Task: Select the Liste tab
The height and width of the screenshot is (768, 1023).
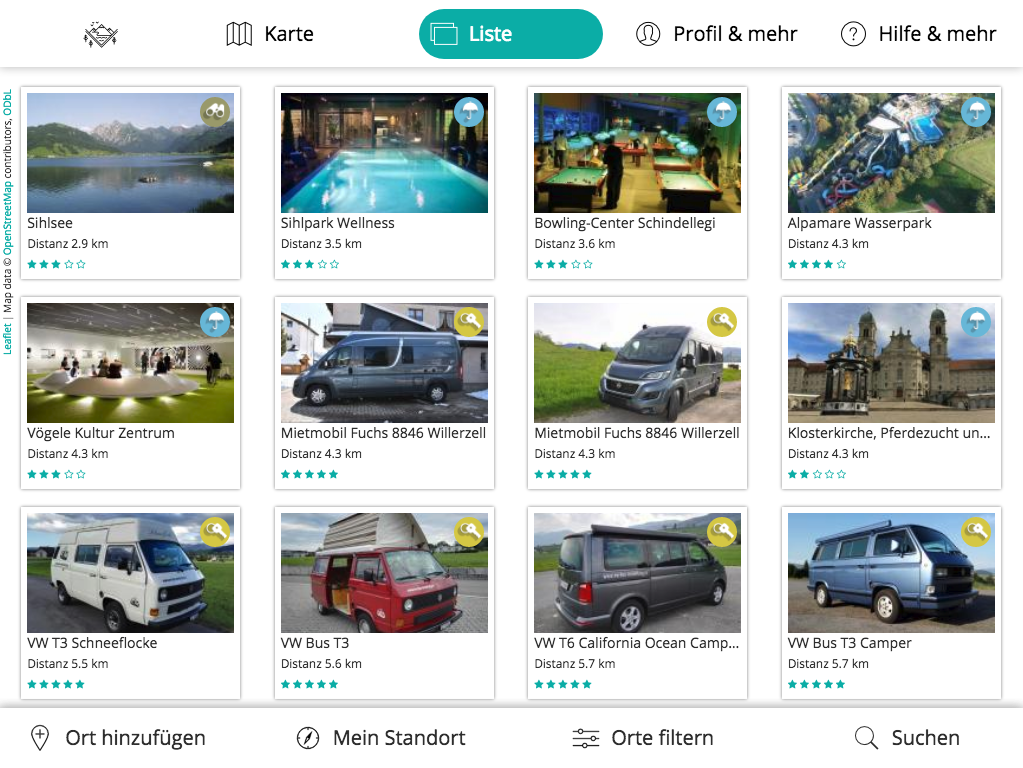Action: coord(510,34)
